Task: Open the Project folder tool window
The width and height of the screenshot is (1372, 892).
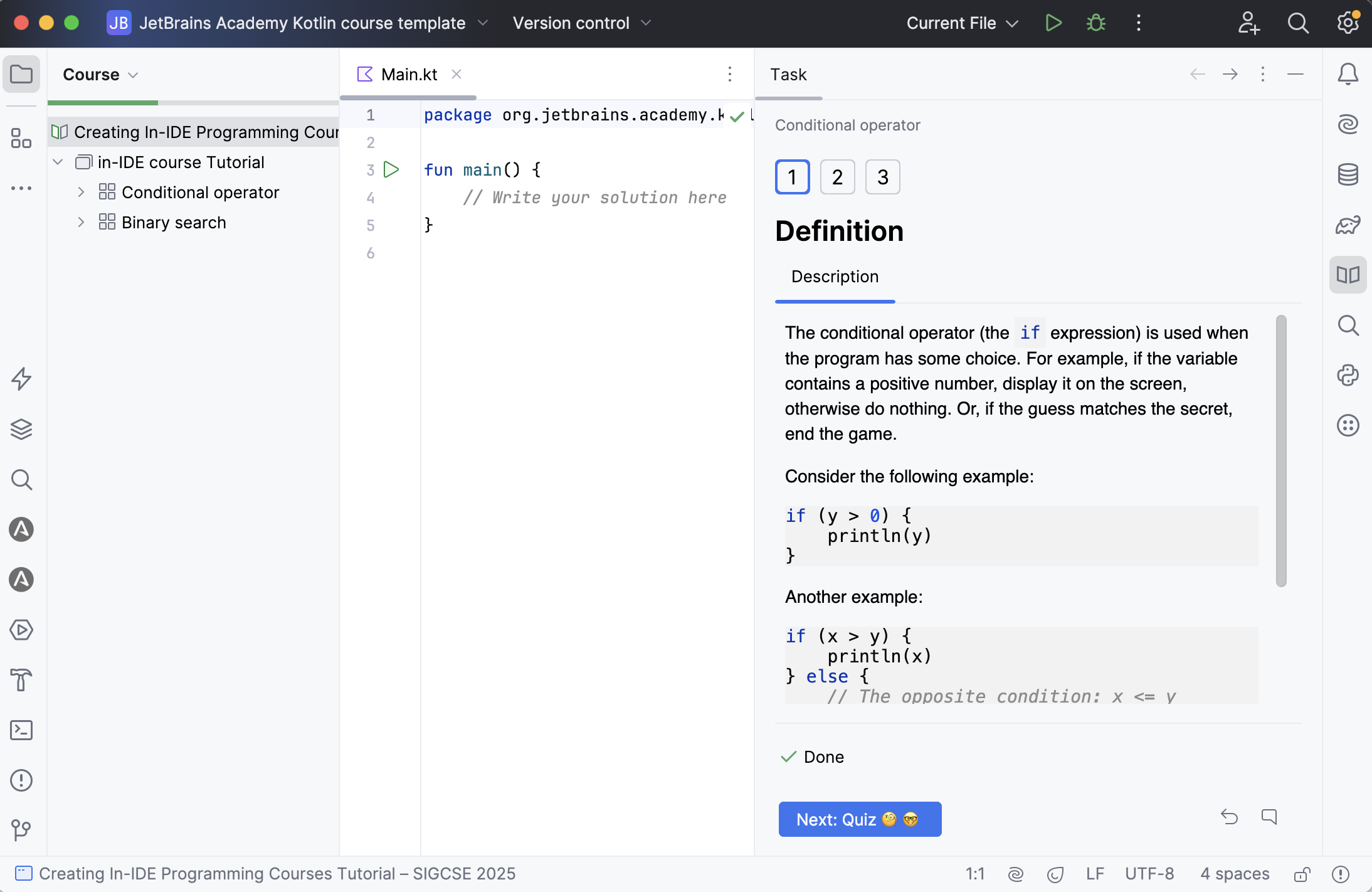Action: point(21,75)
